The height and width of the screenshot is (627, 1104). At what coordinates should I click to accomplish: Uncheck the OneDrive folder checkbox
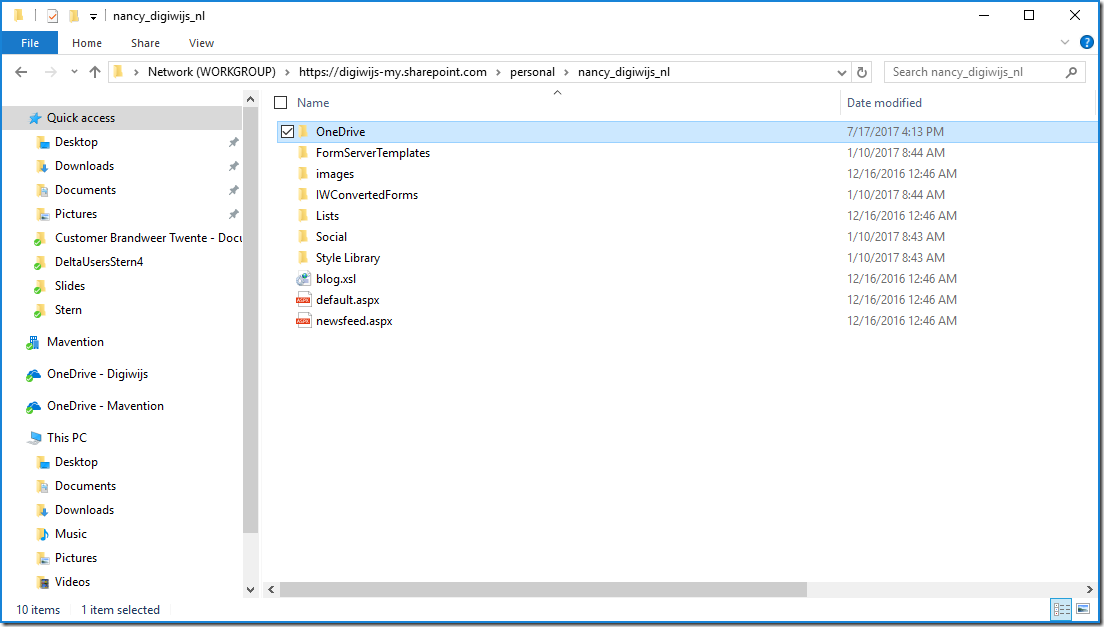pos(287,132)
